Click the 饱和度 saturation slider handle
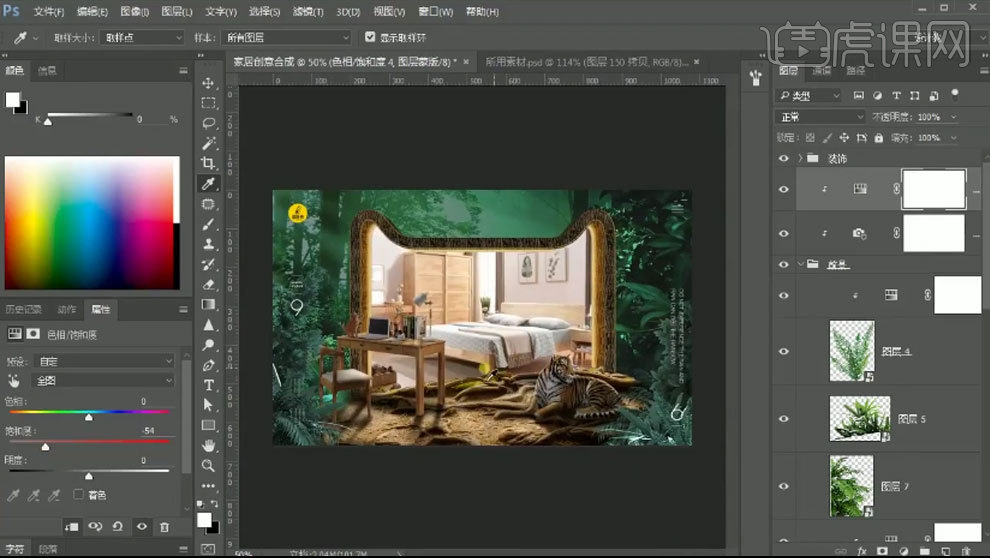Image resolution: width=990 pixels, height=558 pixels. pyautogui.click(x=45, y=447)
